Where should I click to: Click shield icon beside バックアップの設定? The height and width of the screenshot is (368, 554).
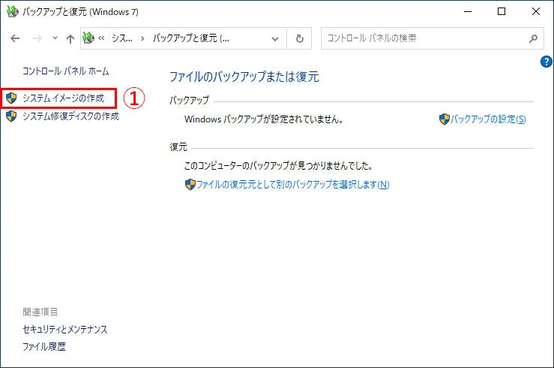[x=444, y=119]
